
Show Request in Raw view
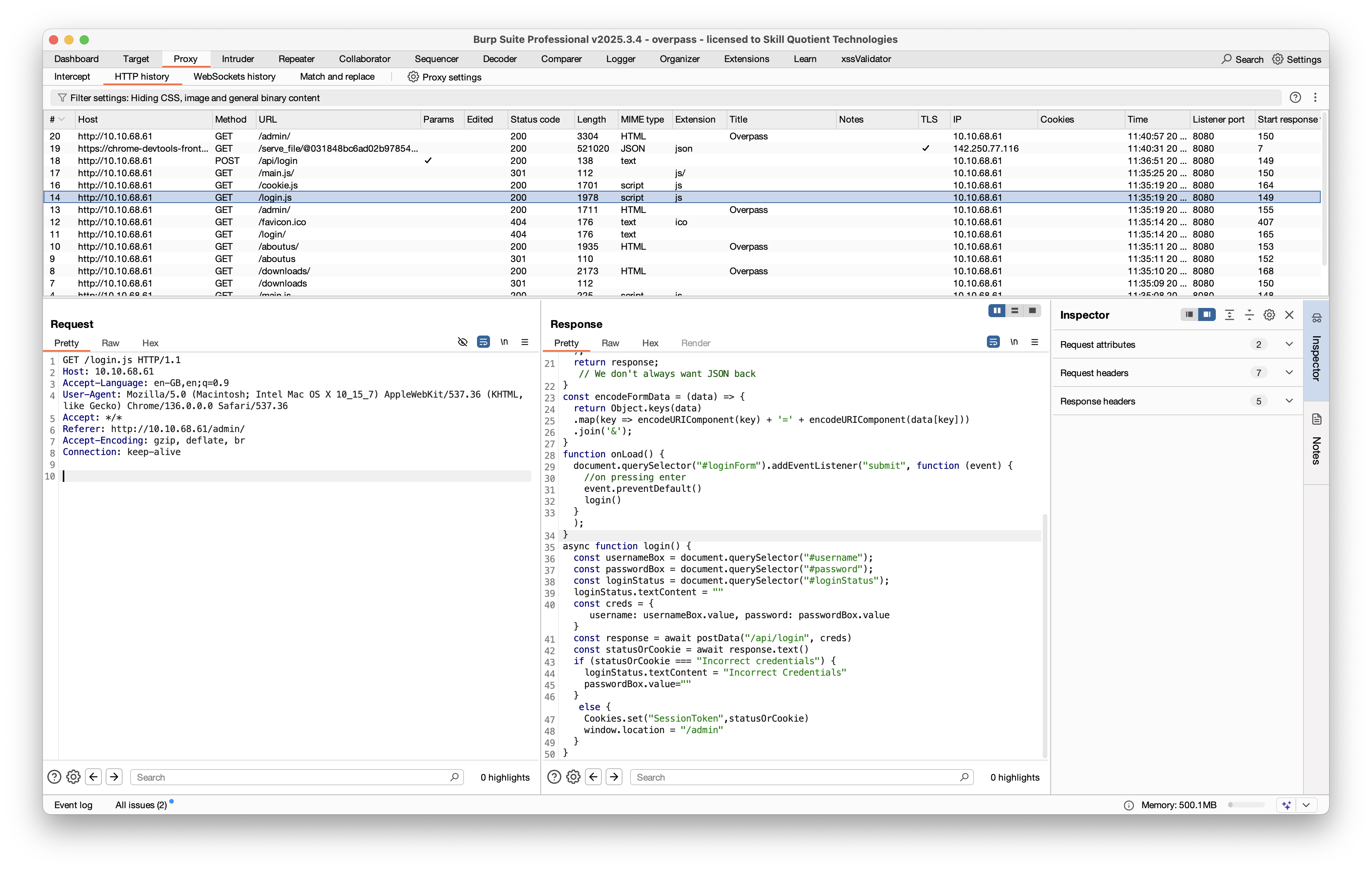[x=110, y=342]
